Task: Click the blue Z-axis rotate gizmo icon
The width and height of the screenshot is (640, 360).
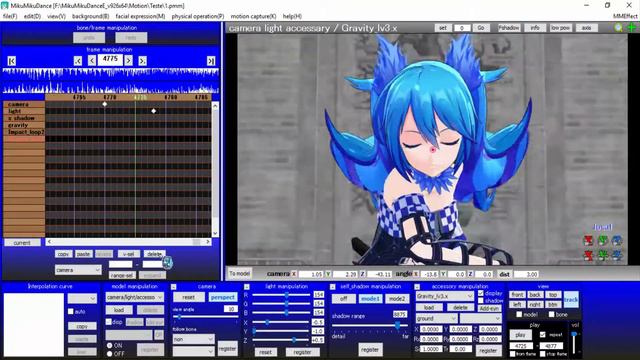Action: [617, 240]
